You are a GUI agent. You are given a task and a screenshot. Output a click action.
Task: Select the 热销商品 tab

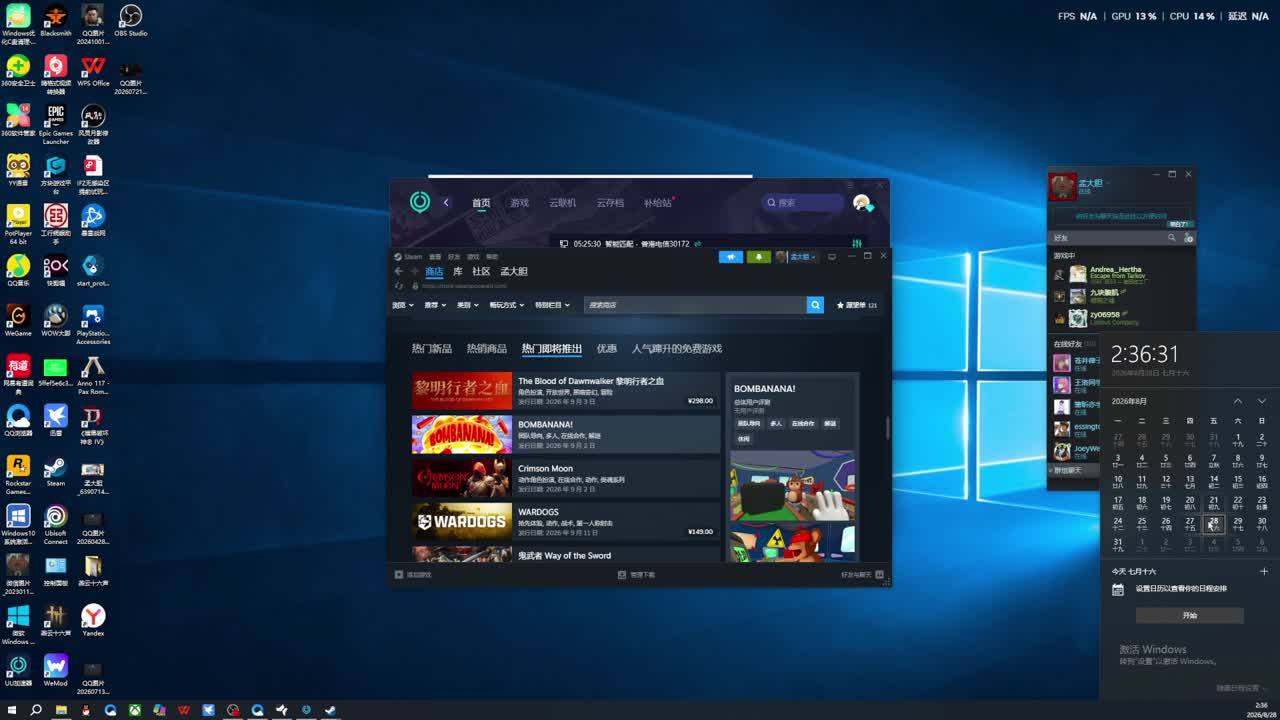coord(487,349)
